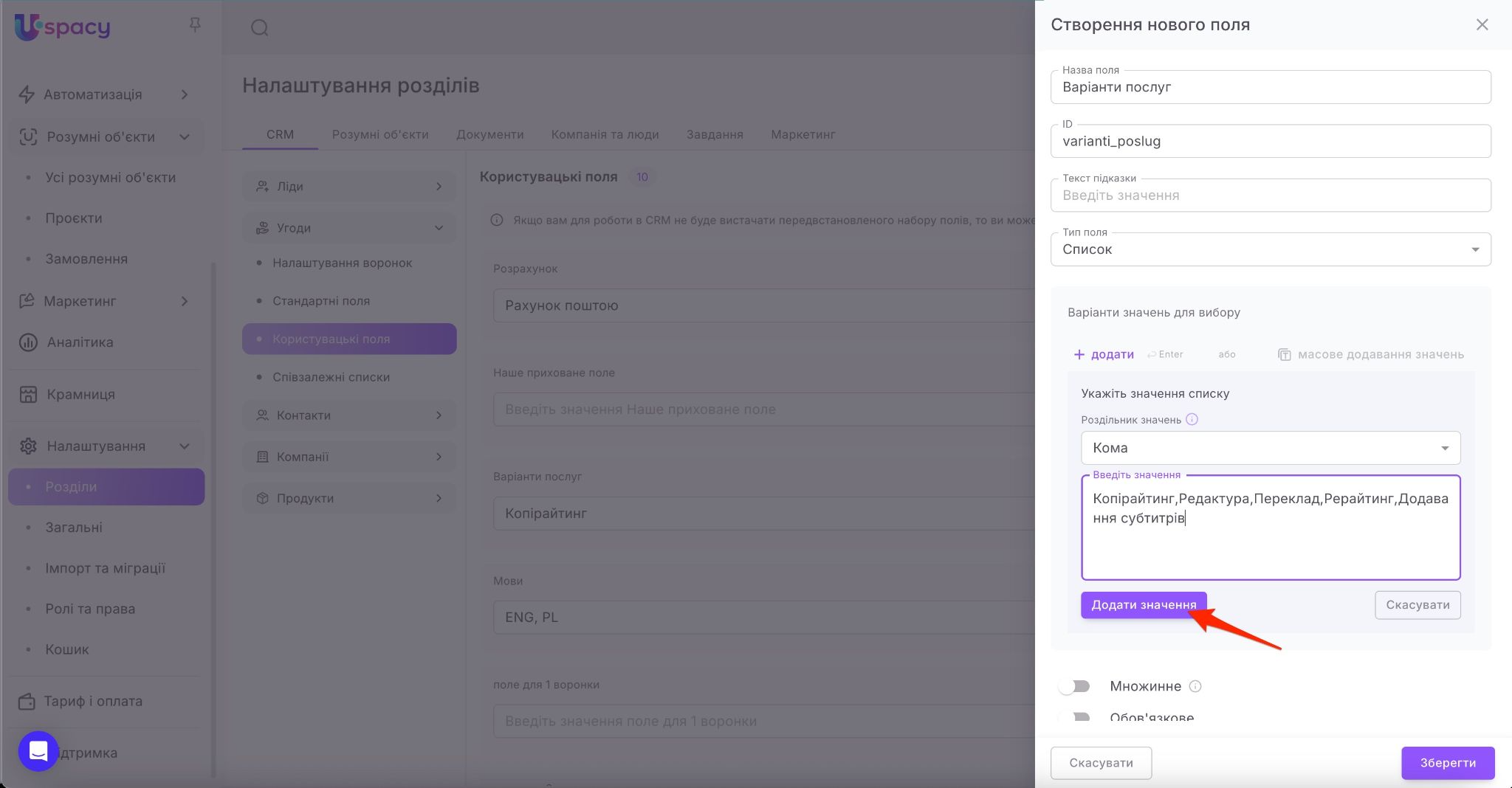Click the Крамниця store icon
This screenshot has width=1512, height=788.
(x=28, y=394)
